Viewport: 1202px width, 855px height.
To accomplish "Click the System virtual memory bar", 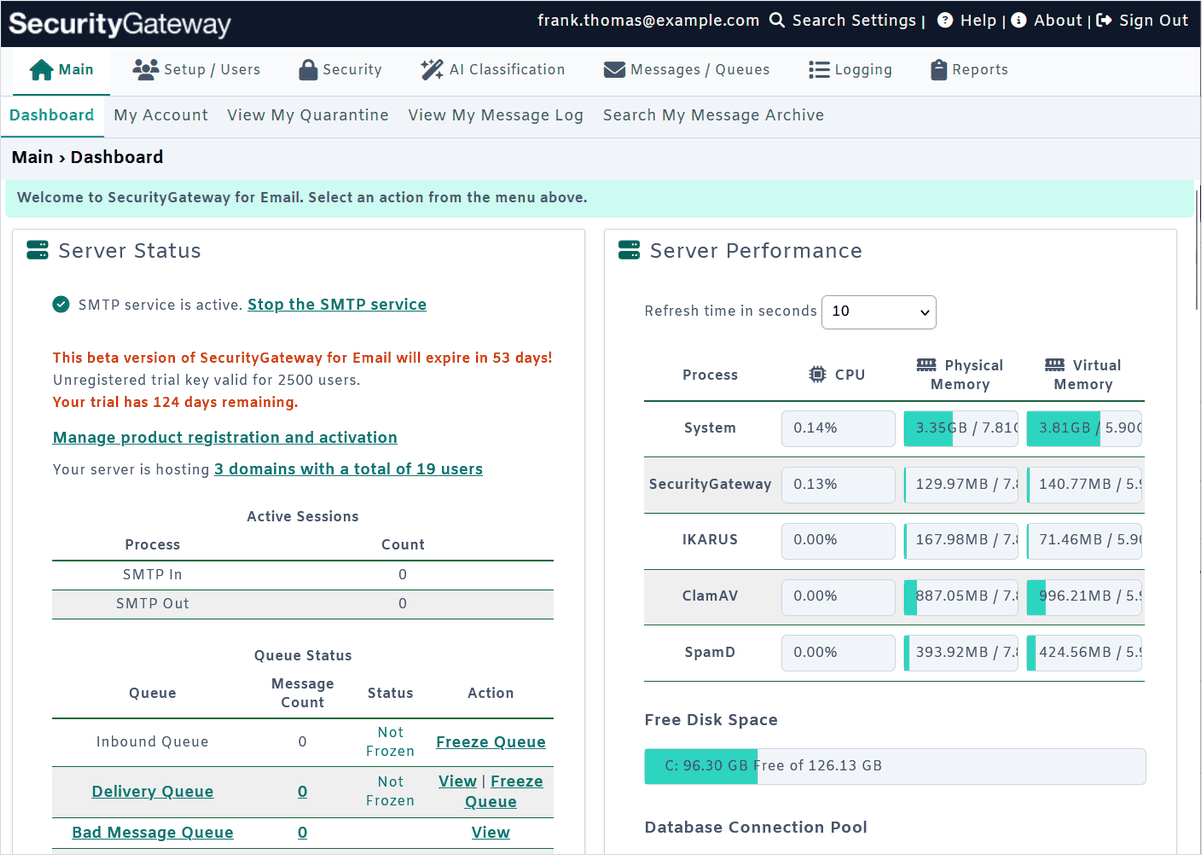I will (1084, 428).
